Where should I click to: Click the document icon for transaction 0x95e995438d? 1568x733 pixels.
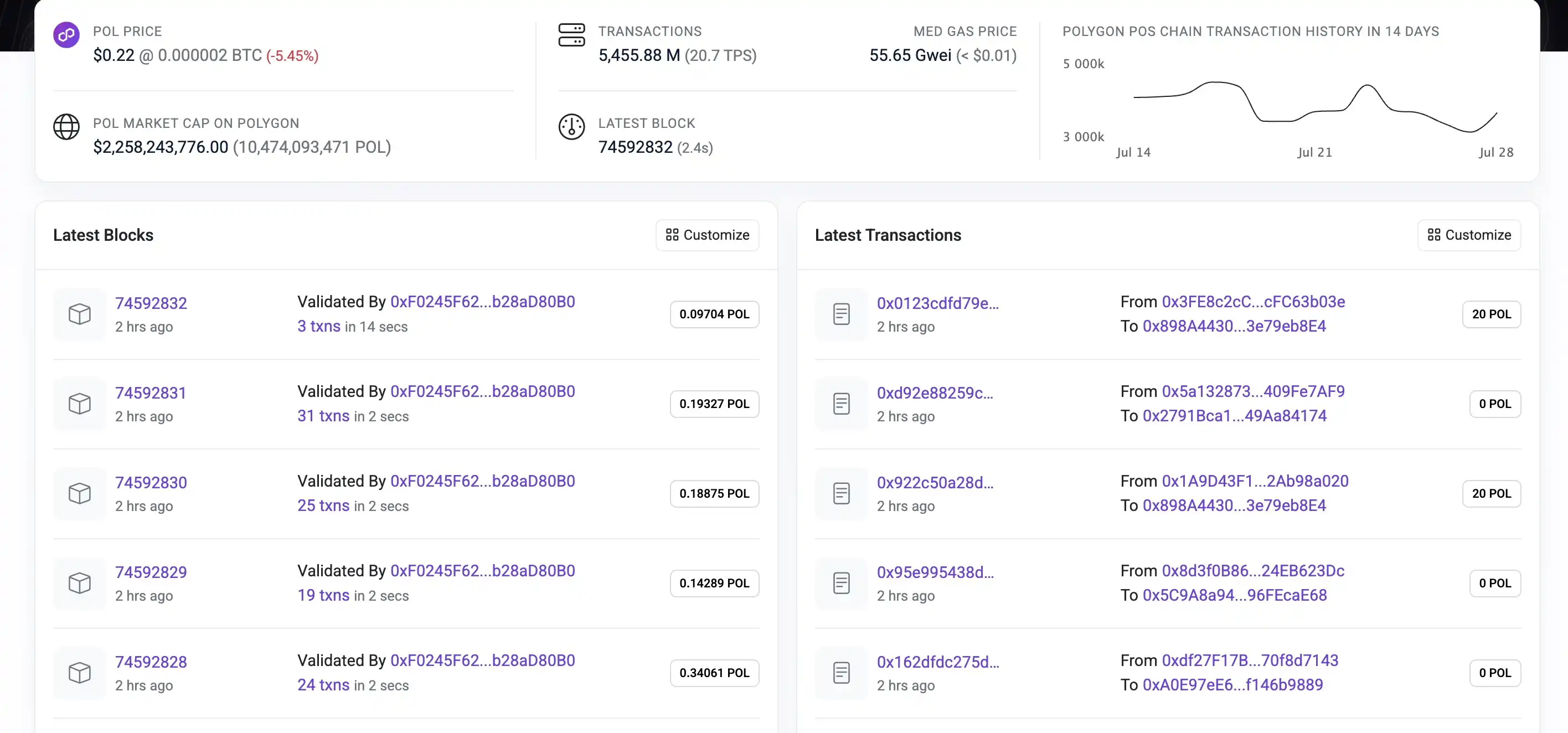(x=841, y=583)
